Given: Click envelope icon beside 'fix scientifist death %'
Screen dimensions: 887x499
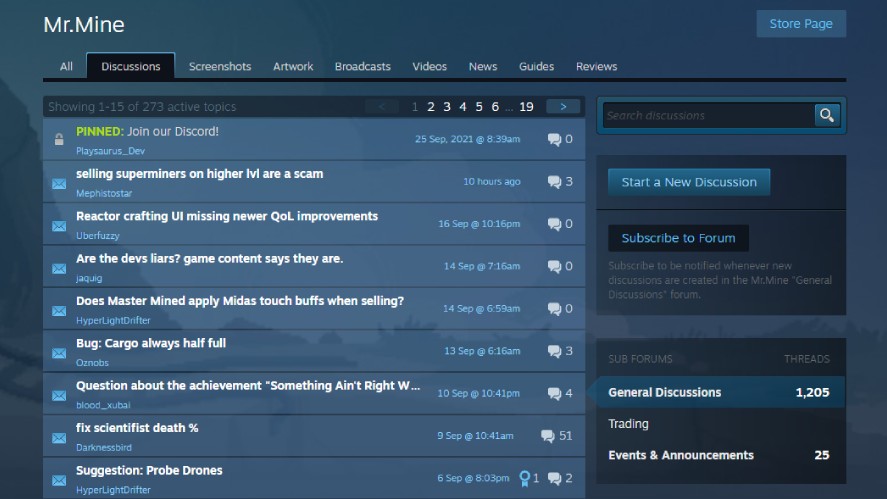Looking at the screenshot, I should [59, 438].
